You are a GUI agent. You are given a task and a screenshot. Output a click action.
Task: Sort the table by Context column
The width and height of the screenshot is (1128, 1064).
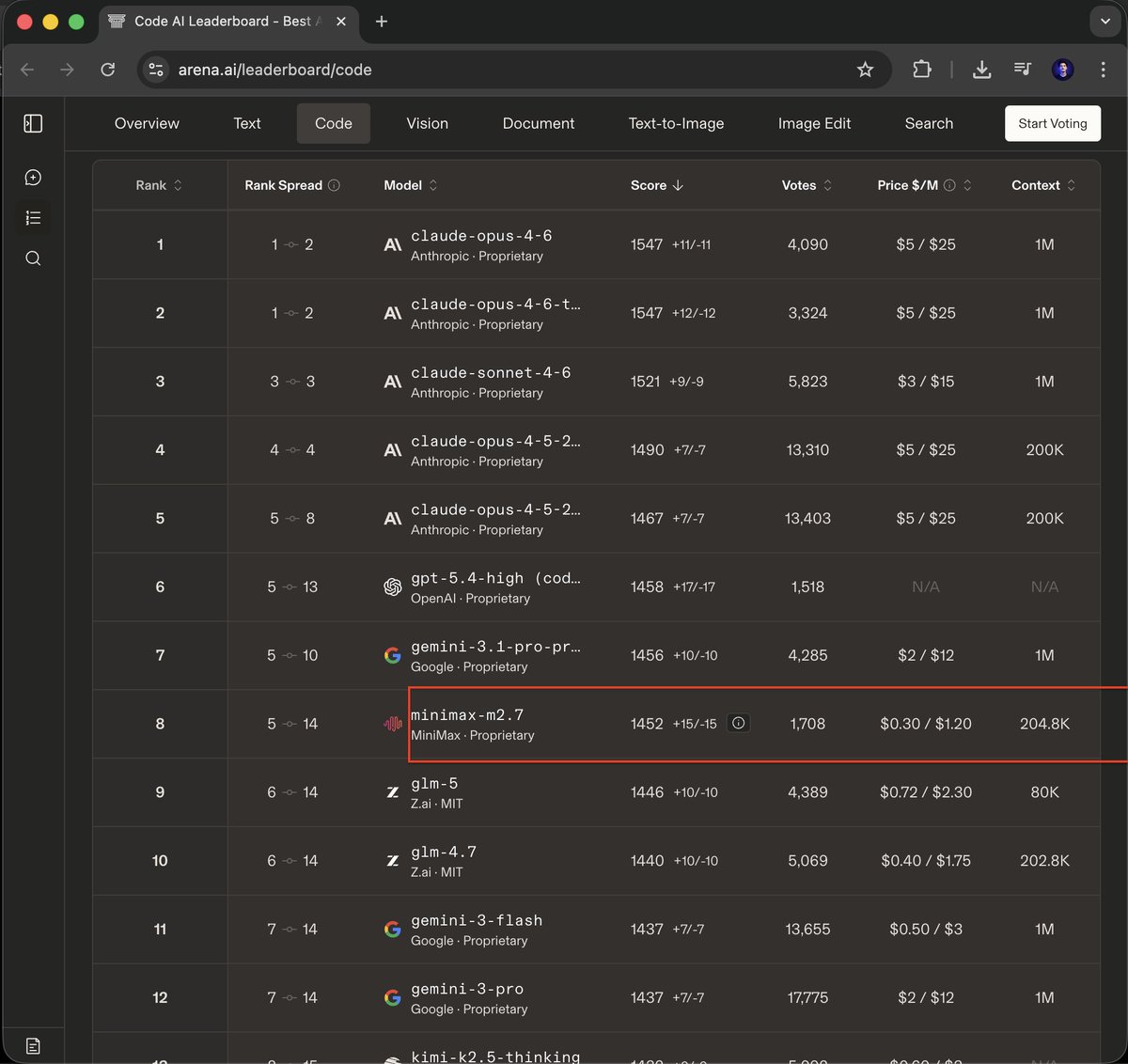[x=1043, y=185]
